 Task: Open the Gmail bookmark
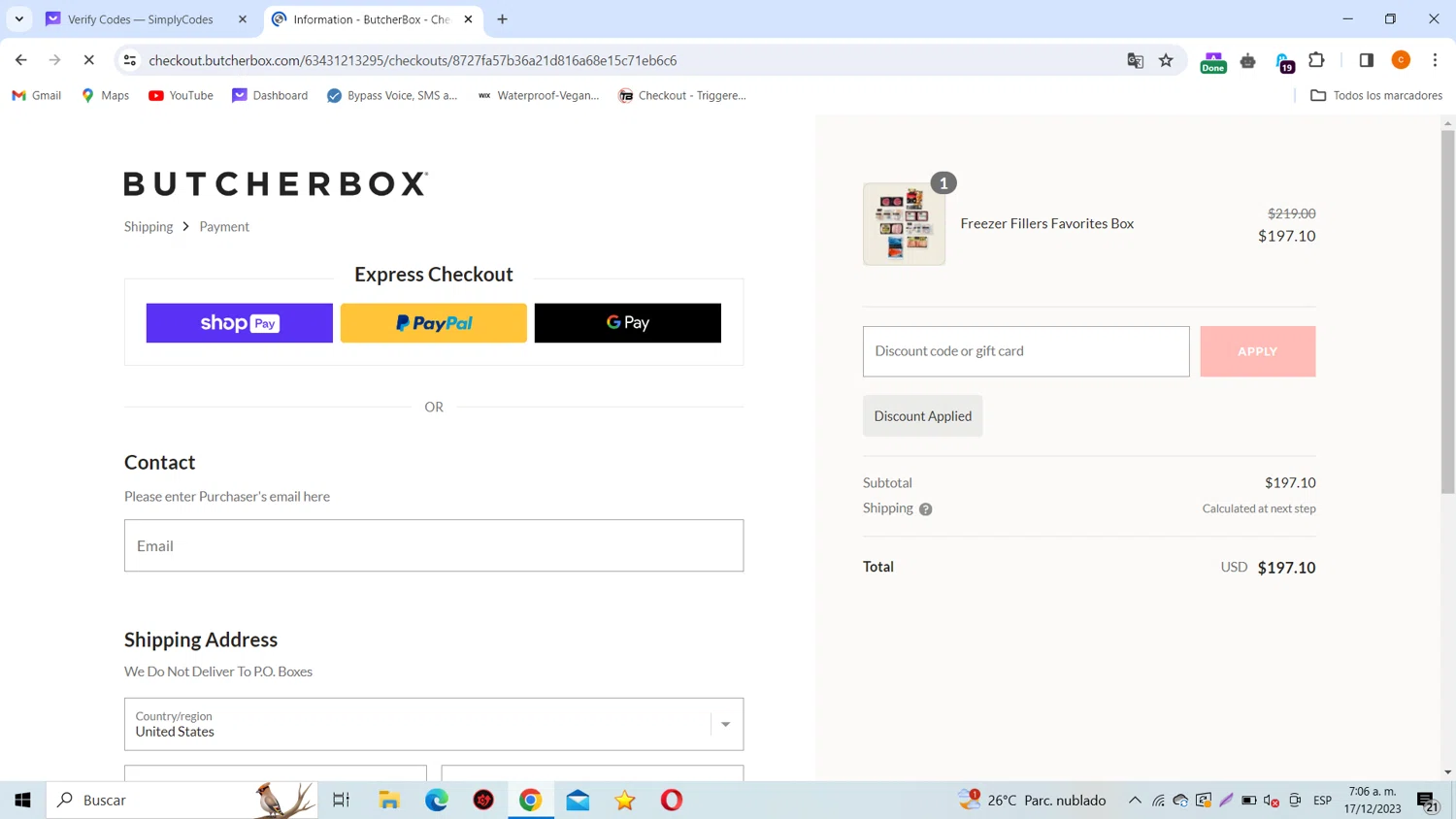[x=36, y=95]
